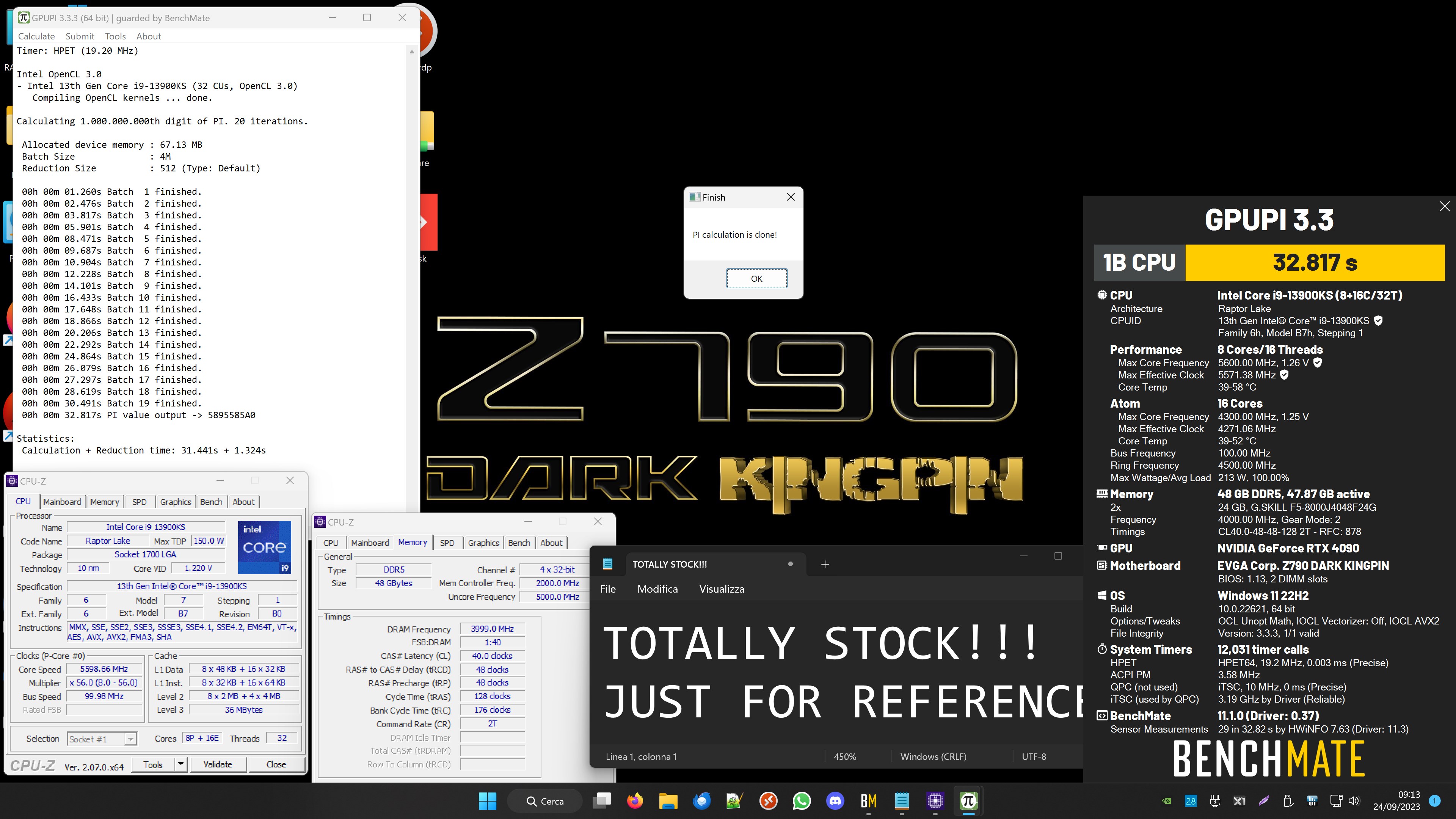Close the BenchMate result panel
Viewport: 1456px width, 819px height.
tap(1444, 206)
